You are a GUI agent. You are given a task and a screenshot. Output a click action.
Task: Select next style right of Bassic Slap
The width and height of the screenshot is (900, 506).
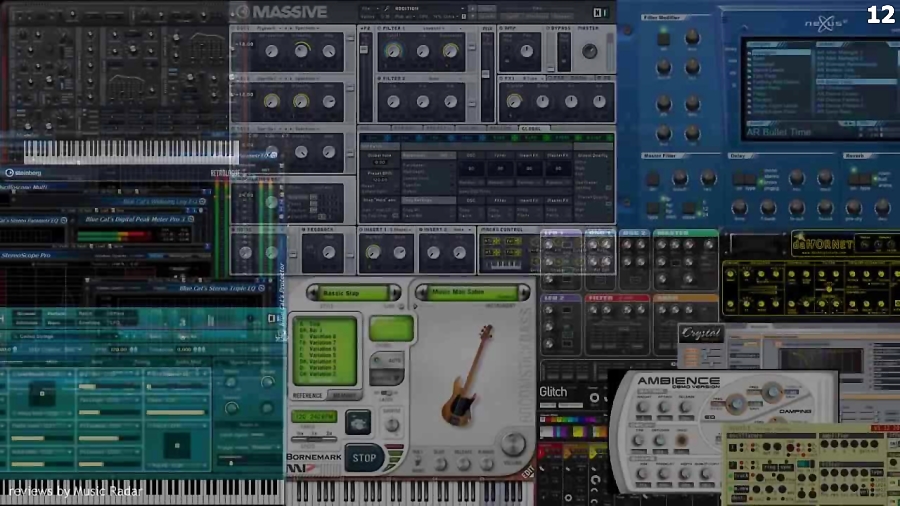(395, 293)
